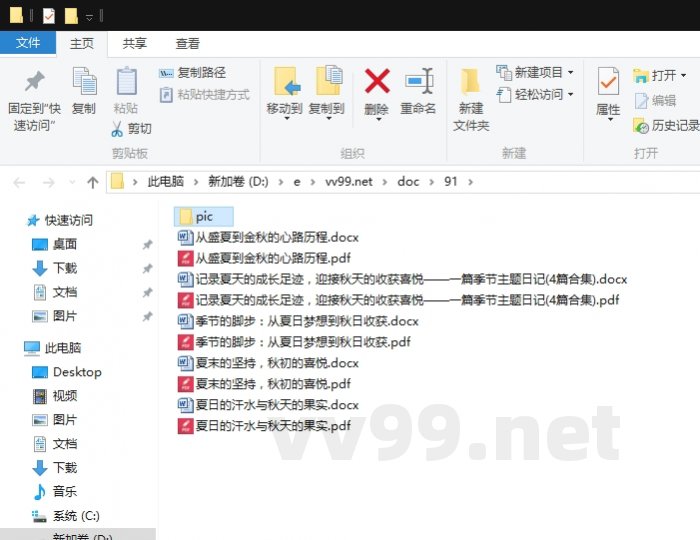The image size is (700, 540).
Task: Select Copy path (复制路径) option
Action: (x=192, y=72)
